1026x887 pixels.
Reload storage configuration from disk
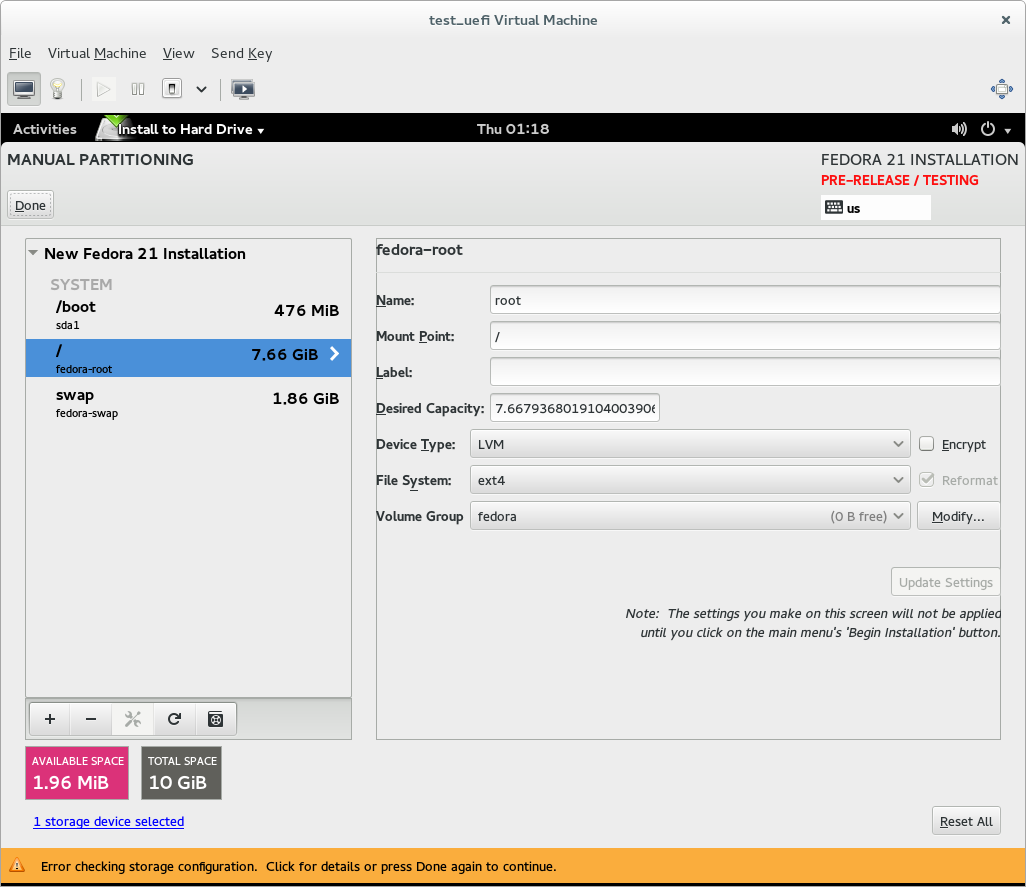(174, 720)
